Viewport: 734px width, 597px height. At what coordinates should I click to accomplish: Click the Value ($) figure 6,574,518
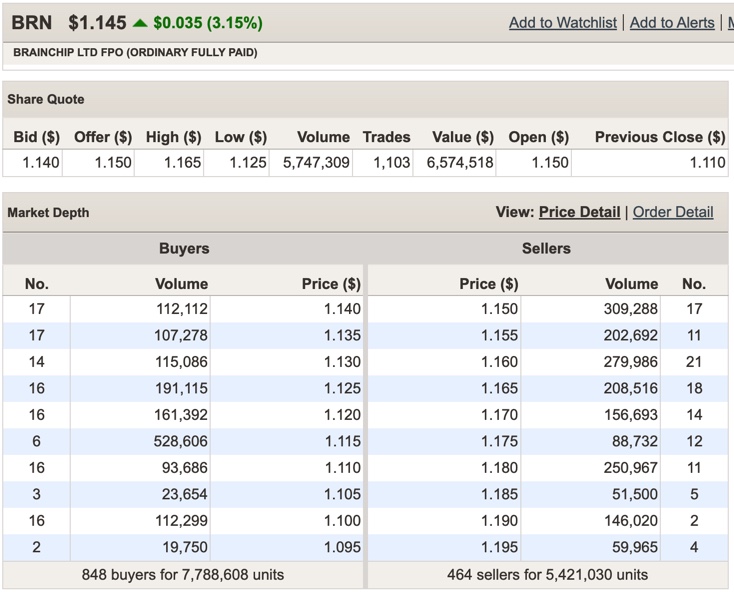point(460,162)
